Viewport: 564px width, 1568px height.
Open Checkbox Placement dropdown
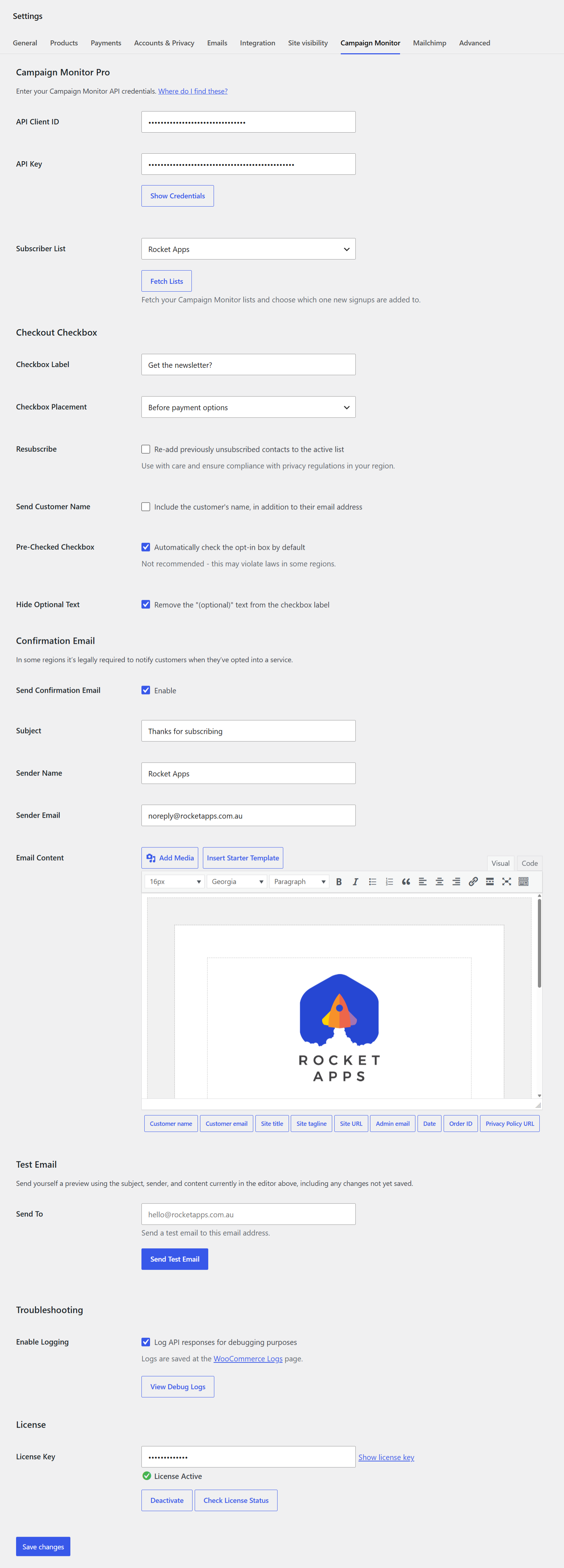click(248, 407)
